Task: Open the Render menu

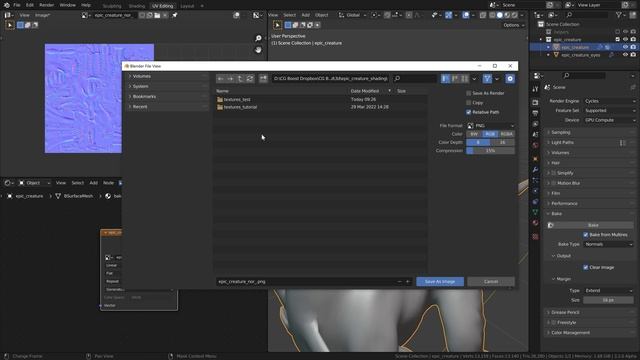Action: tap(47, 5)
